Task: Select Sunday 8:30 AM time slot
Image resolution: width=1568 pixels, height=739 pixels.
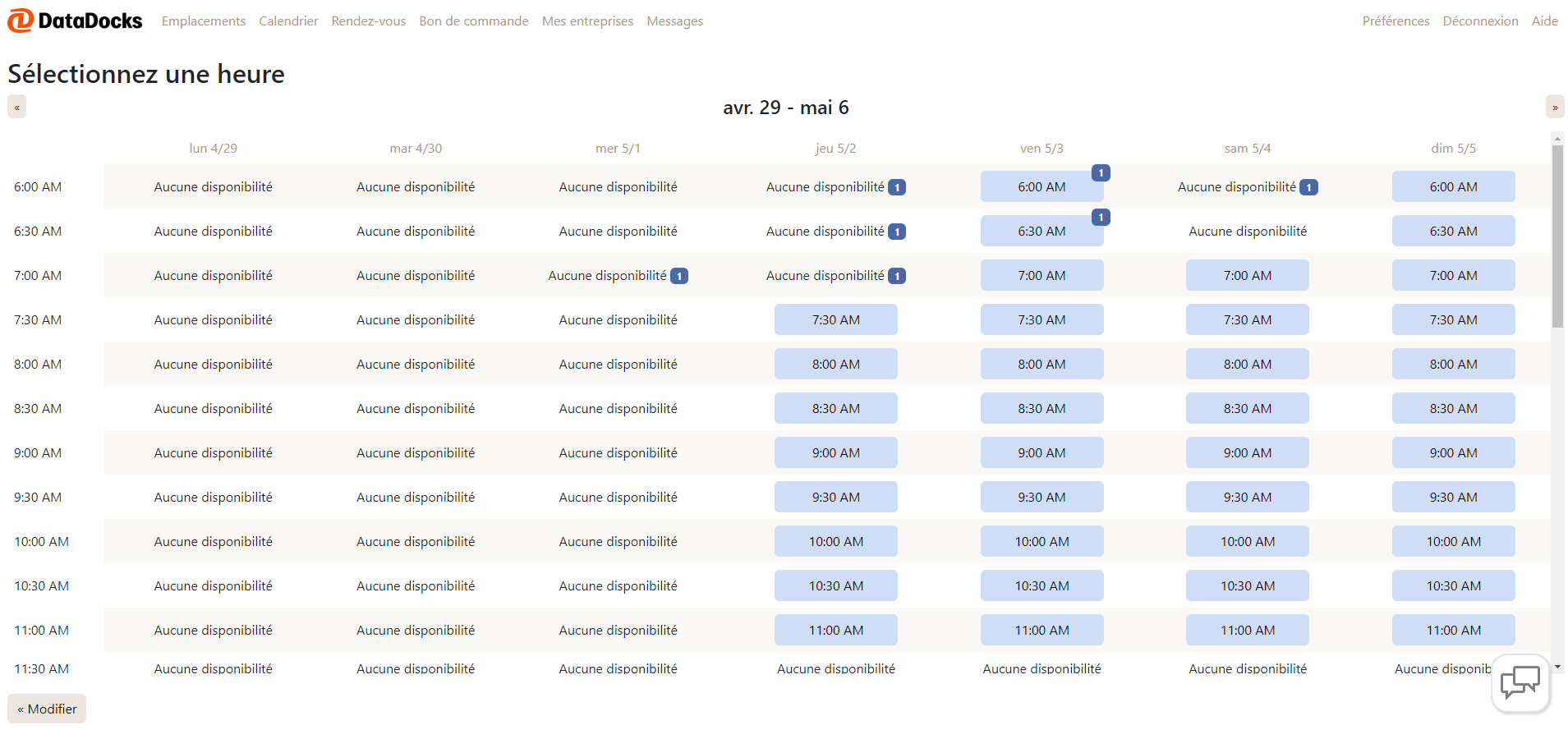Action: [x=1453, y=408]
